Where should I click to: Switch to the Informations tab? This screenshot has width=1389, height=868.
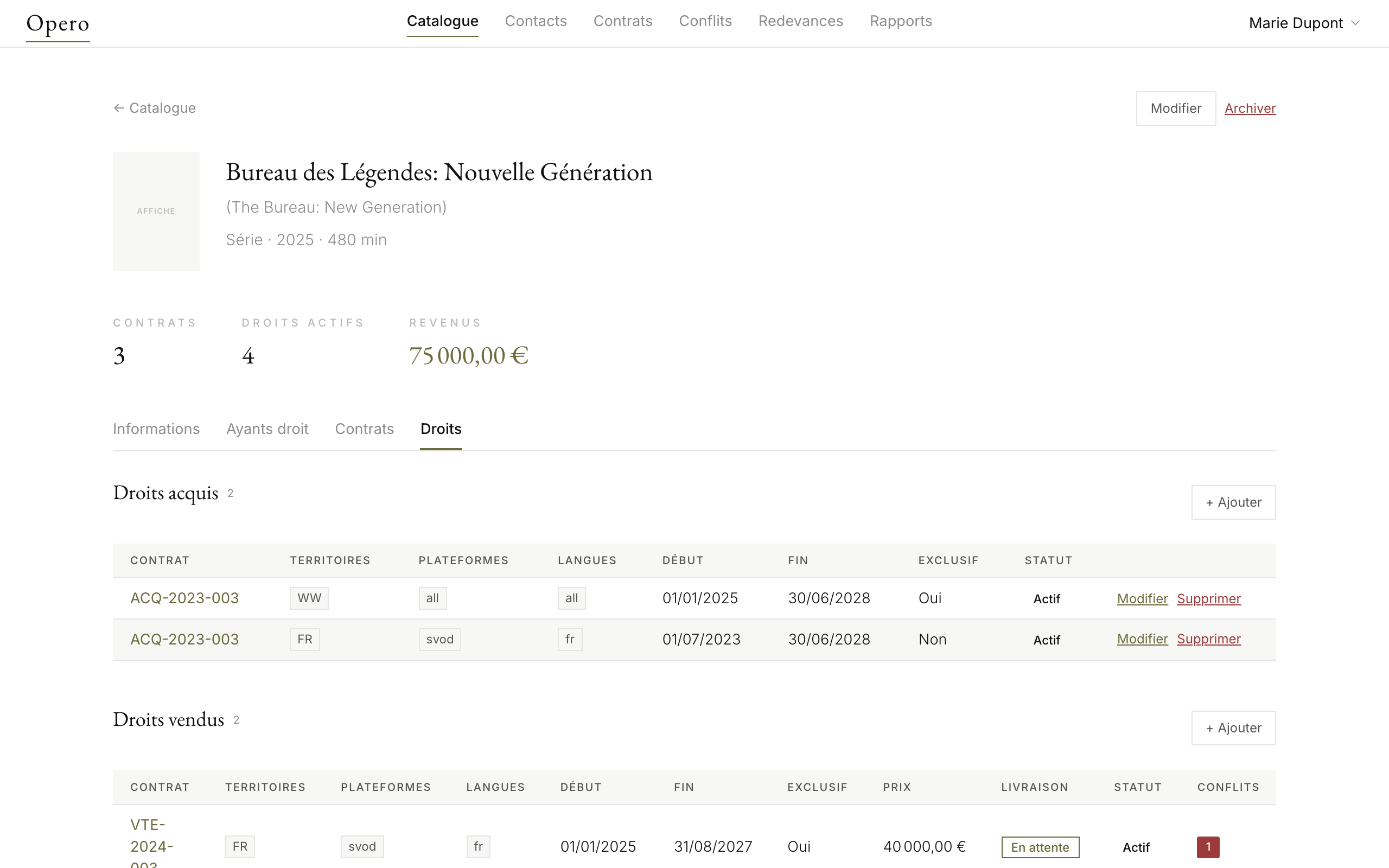156,429
